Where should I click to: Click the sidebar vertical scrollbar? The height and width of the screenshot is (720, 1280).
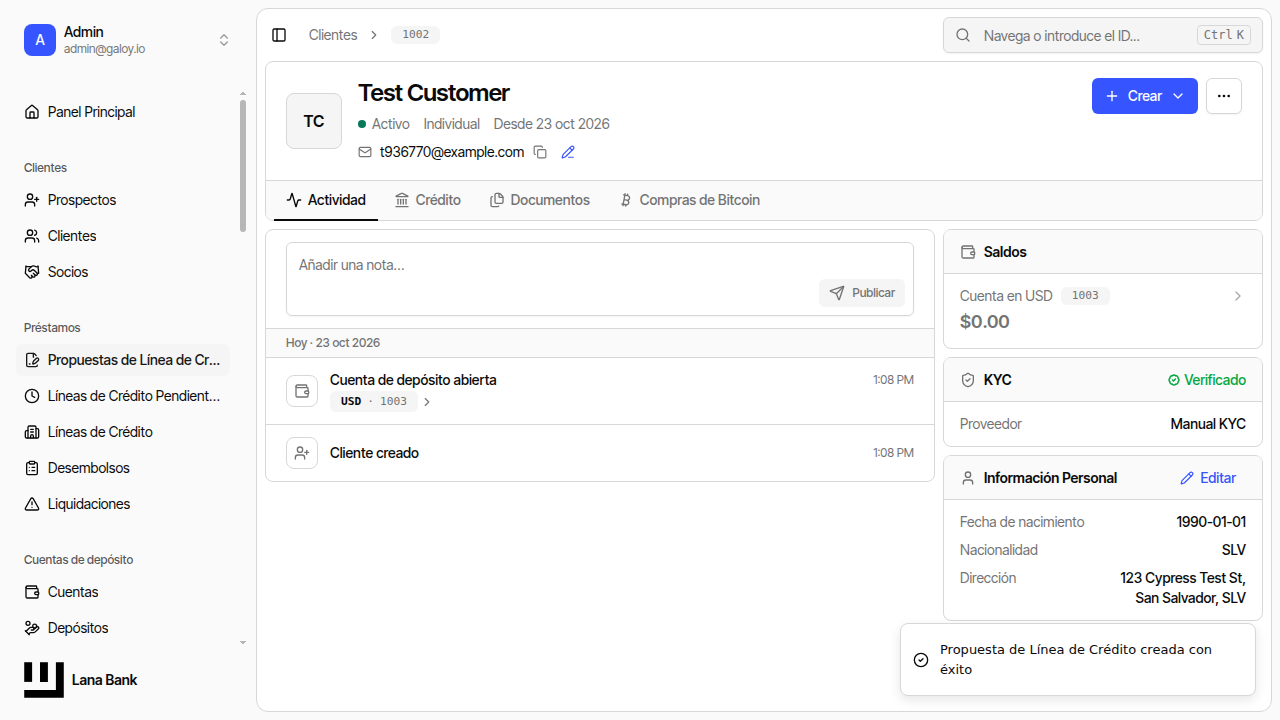coord(242,166)
